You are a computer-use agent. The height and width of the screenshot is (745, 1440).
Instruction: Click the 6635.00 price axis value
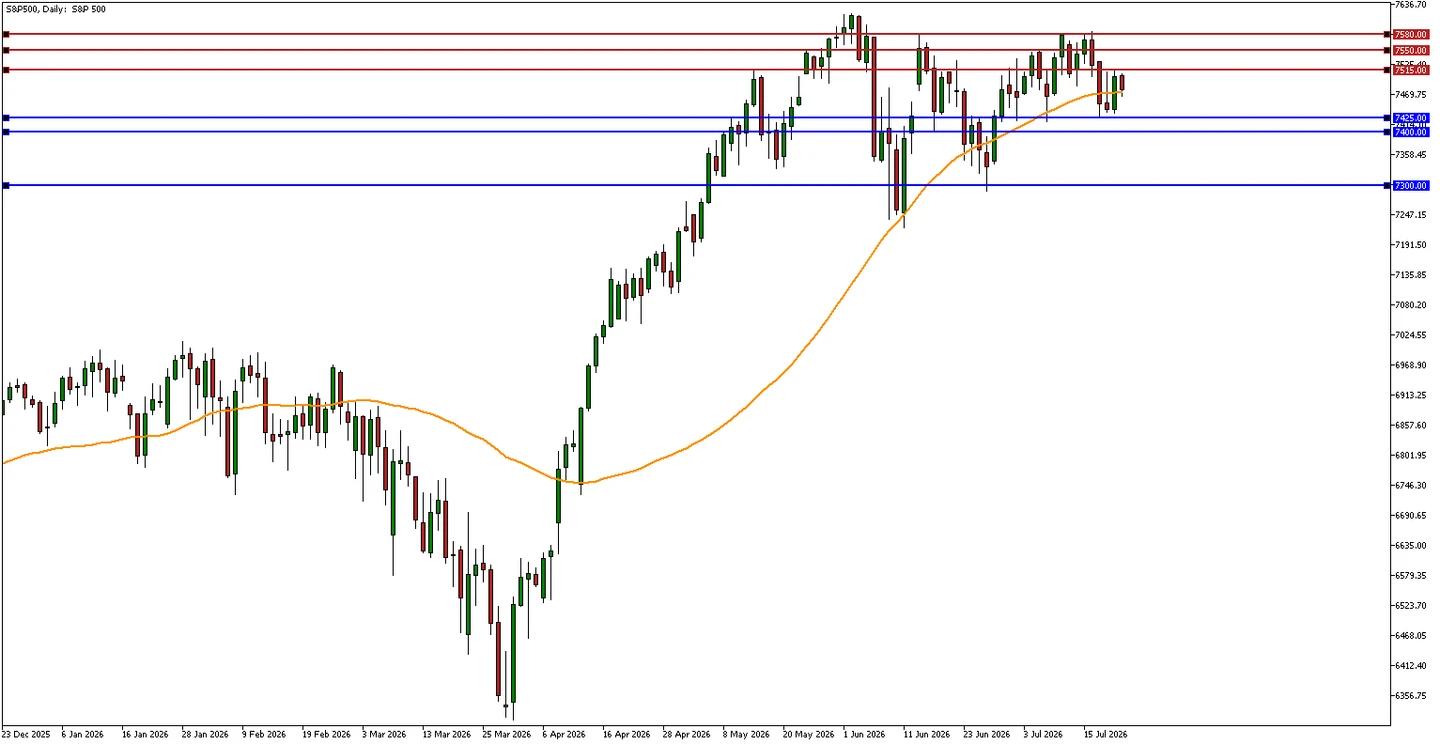click(x=1410, y=545)
